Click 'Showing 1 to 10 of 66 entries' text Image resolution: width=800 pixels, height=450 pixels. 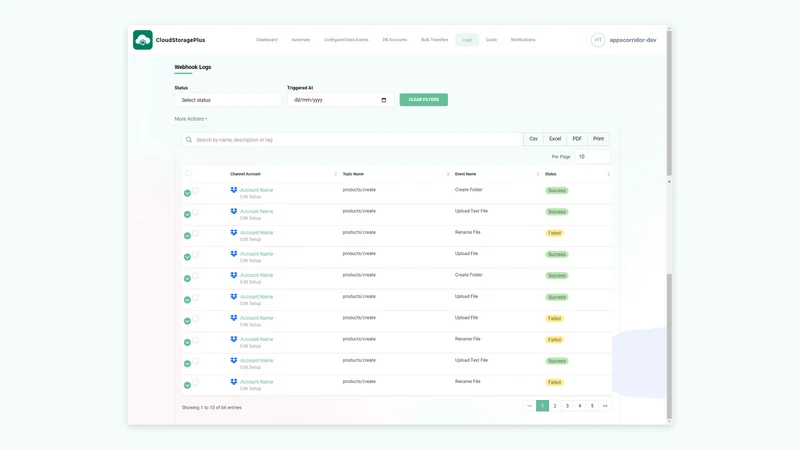click(x=212, y=408)
